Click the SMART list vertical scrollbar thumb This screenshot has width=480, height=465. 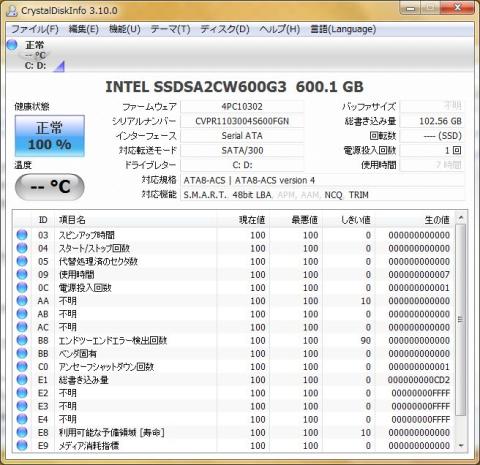[x=461, y=320]
